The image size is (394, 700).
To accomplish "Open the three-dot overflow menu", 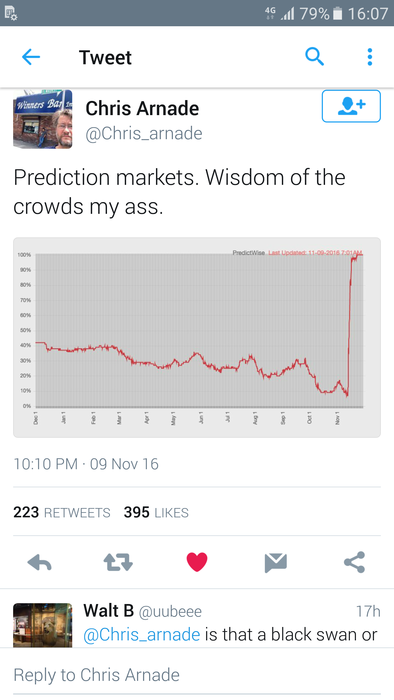I will coord(369,57).
